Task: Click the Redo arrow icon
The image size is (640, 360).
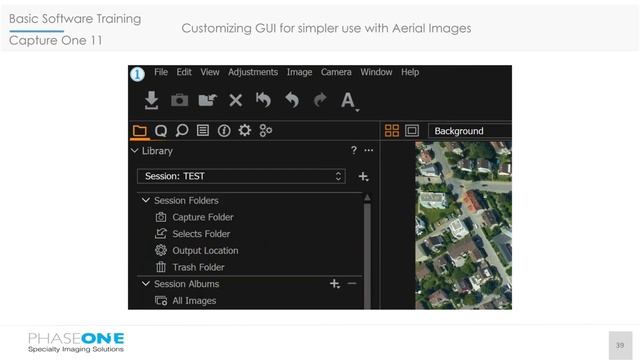Action: pyautogui.click(x=320, y=100)
